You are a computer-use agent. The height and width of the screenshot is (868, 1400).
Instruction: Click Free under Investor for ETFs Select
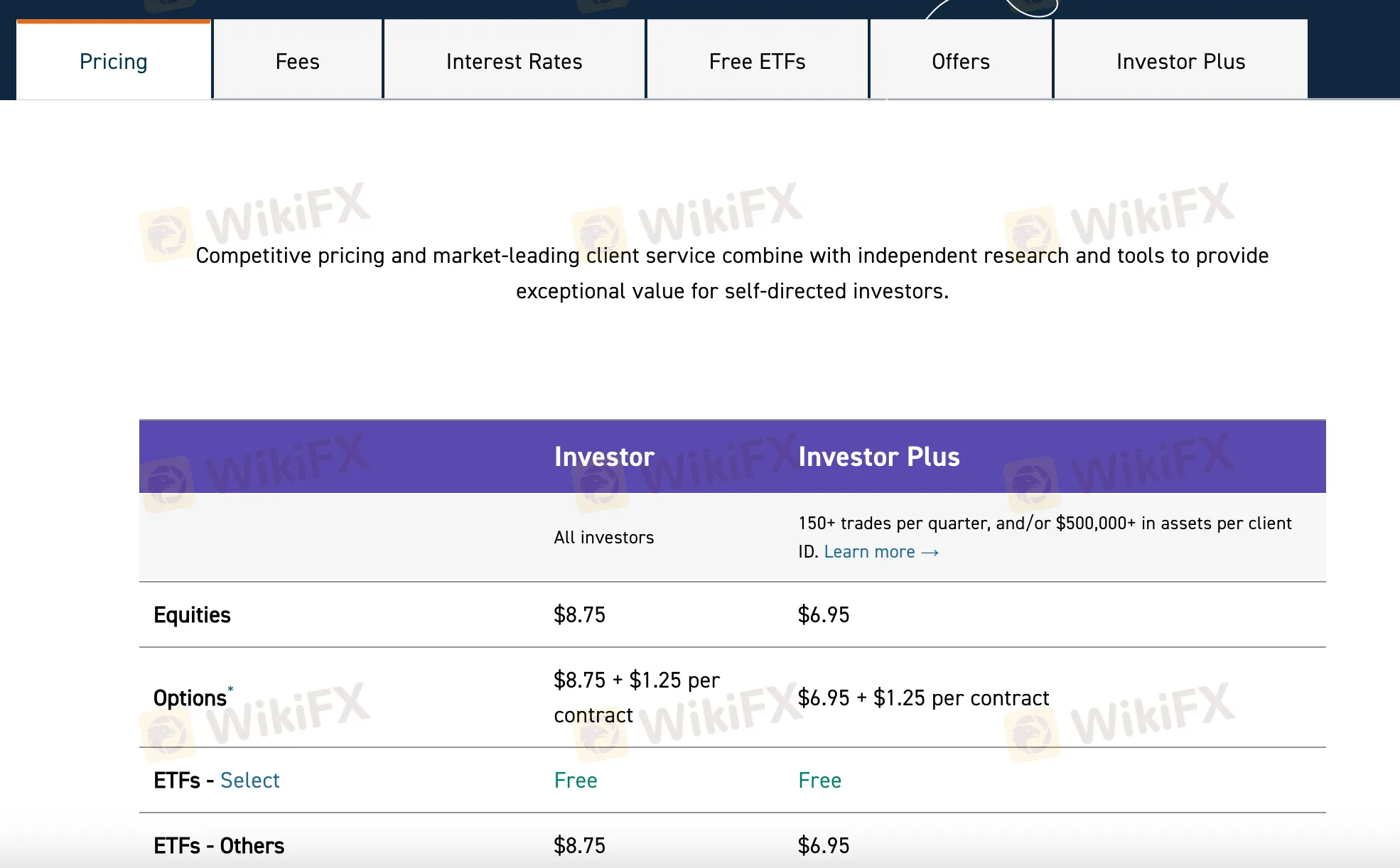pos(576,780)
